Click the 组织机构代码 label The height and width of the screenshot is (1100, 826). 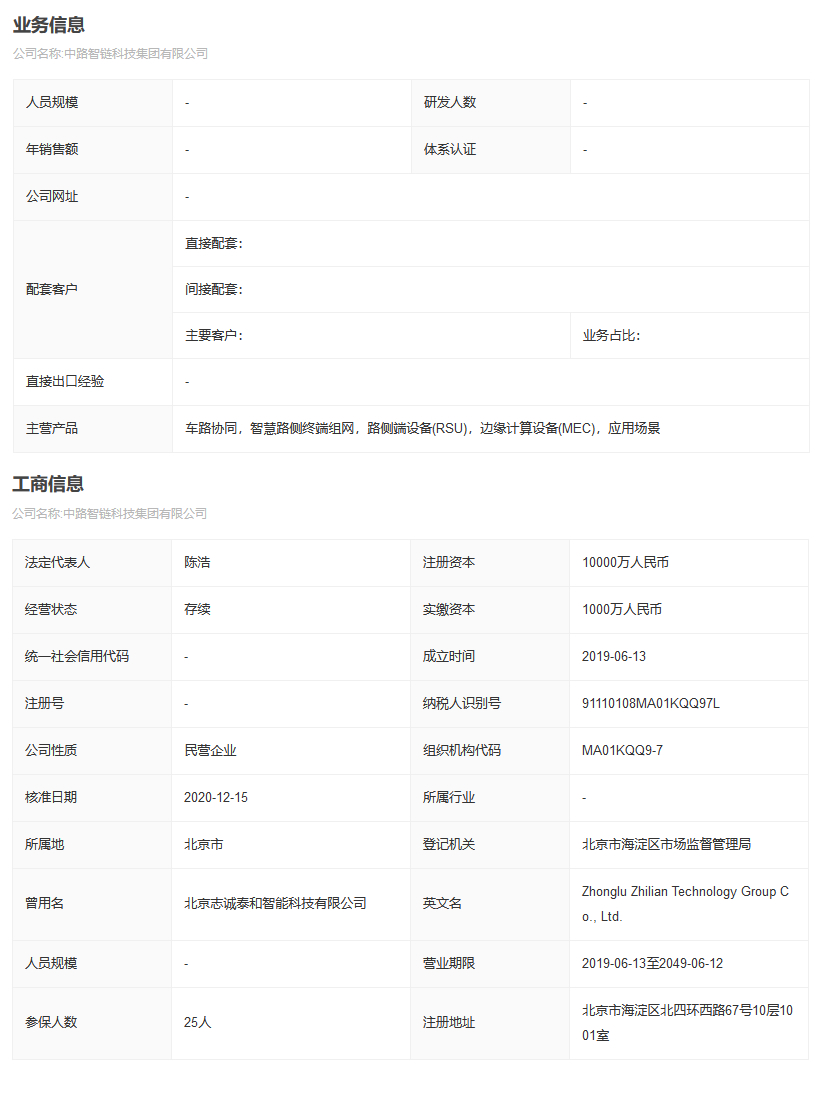(x=462, y=751)
